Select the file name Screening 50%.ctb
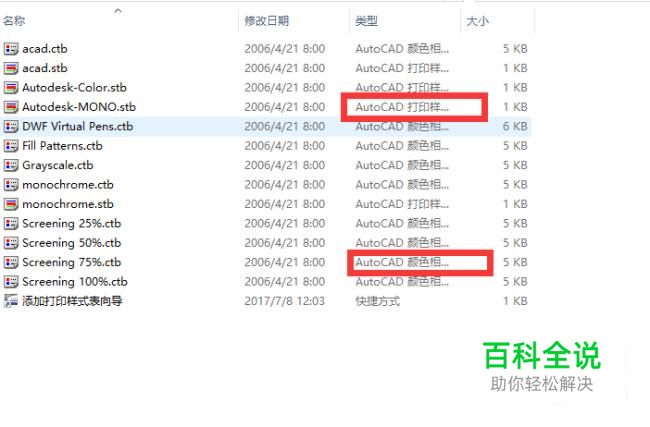Screen dimensions: 650x427 click(72, 243)
